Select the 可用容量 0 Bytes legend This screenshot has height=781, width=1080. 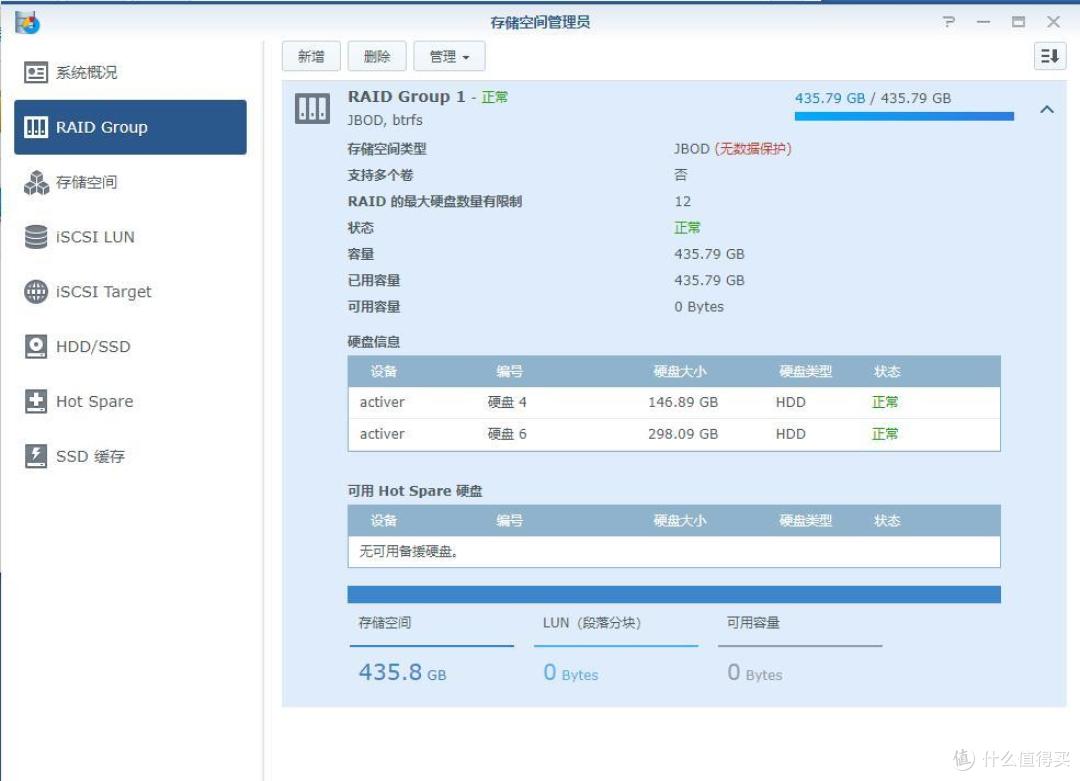pos(800,649)
